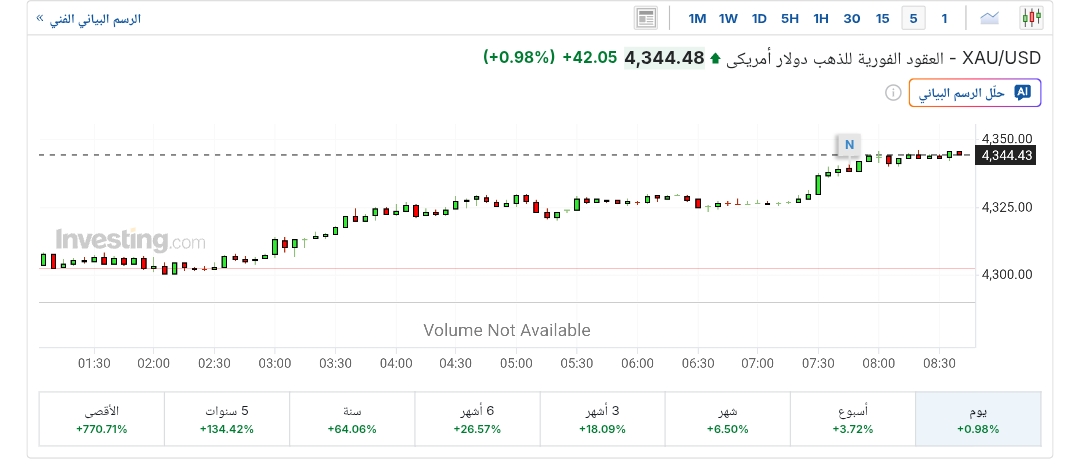Click the green up arrow near the price

(715, 59)
